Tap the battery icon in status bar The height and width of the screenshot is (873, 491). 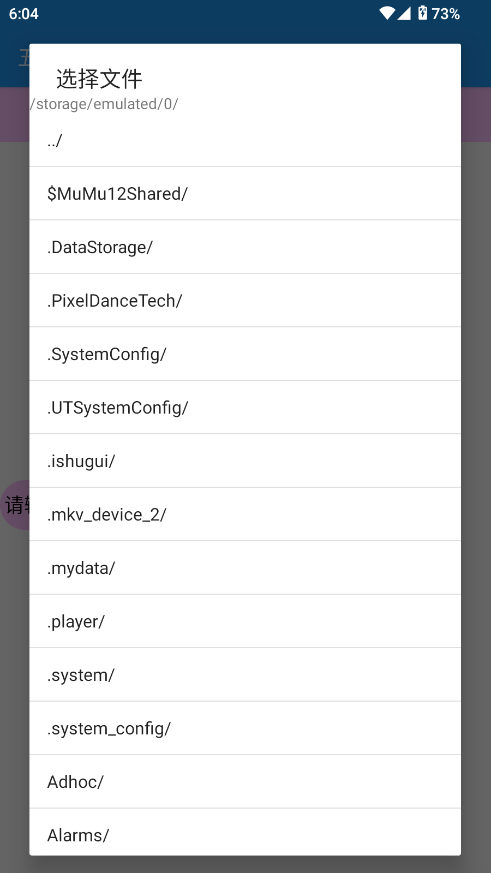423,13
